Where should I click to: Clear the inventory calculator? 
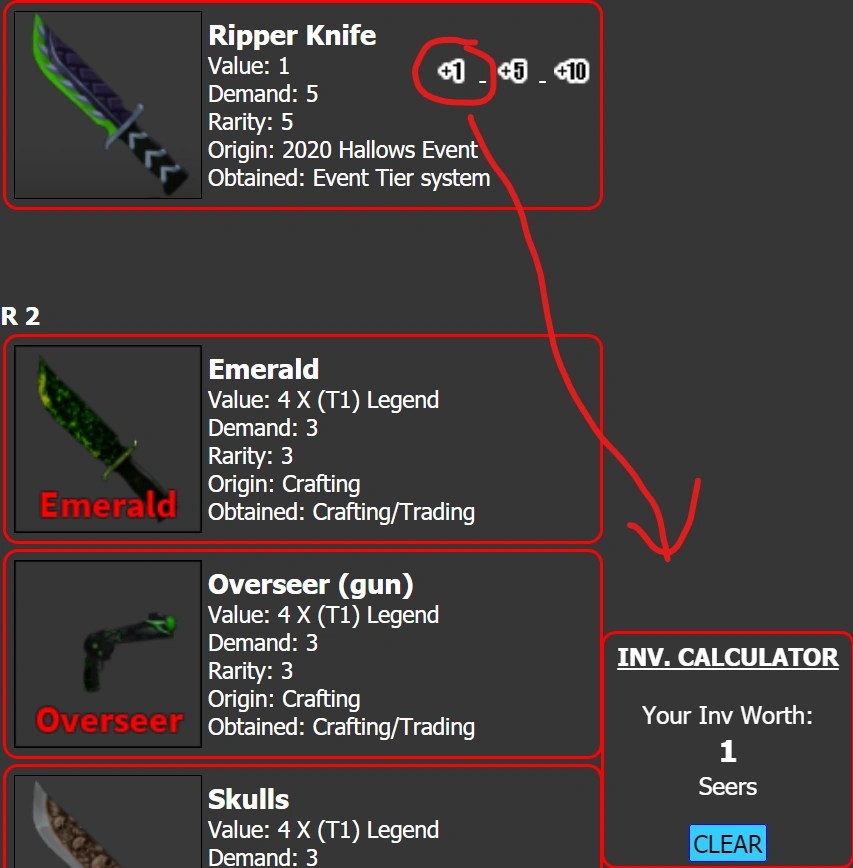(727, 844)
